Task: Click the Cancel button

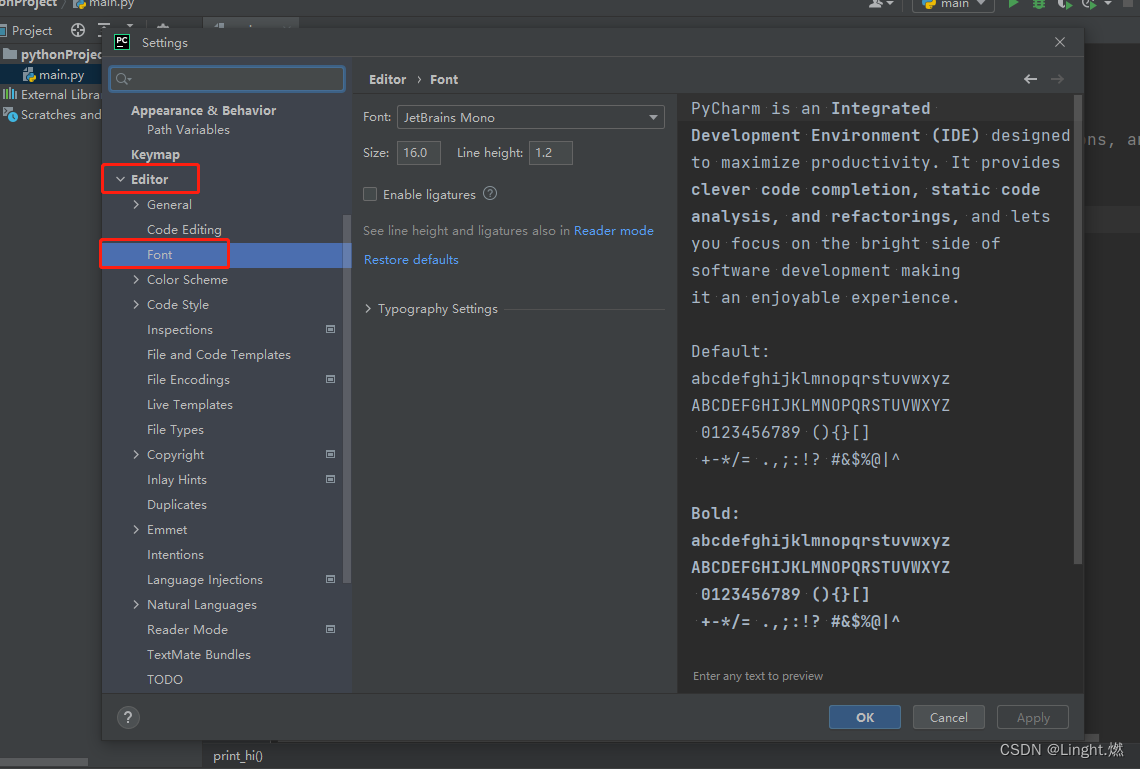Action: (949, 717)
